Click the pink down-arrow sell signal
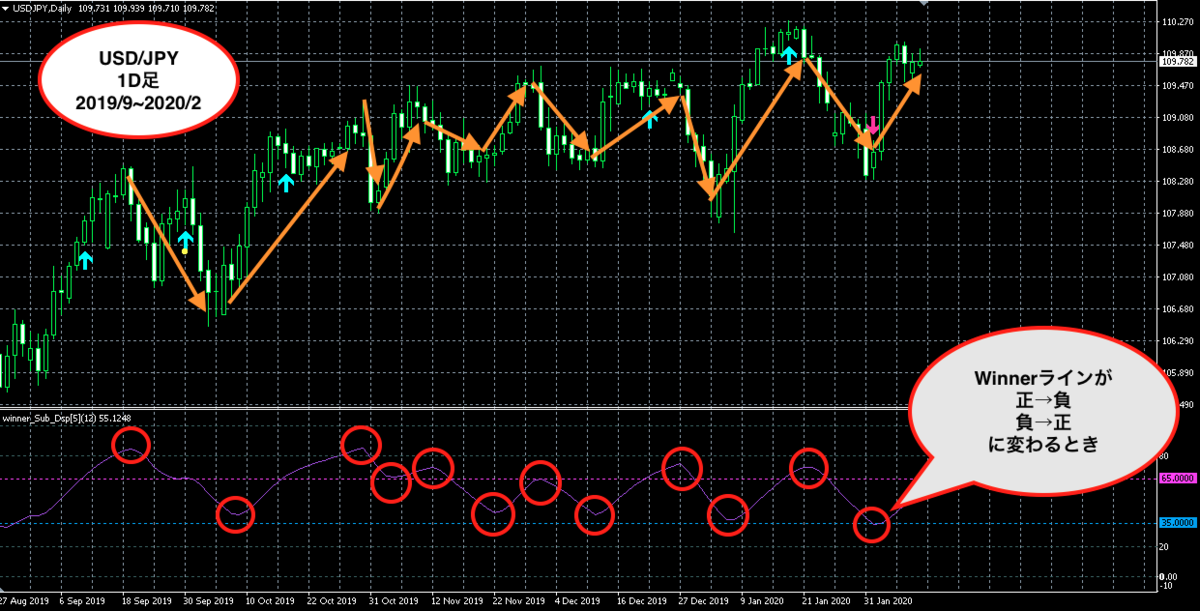1200x611 pixels. tap(873, 124)
